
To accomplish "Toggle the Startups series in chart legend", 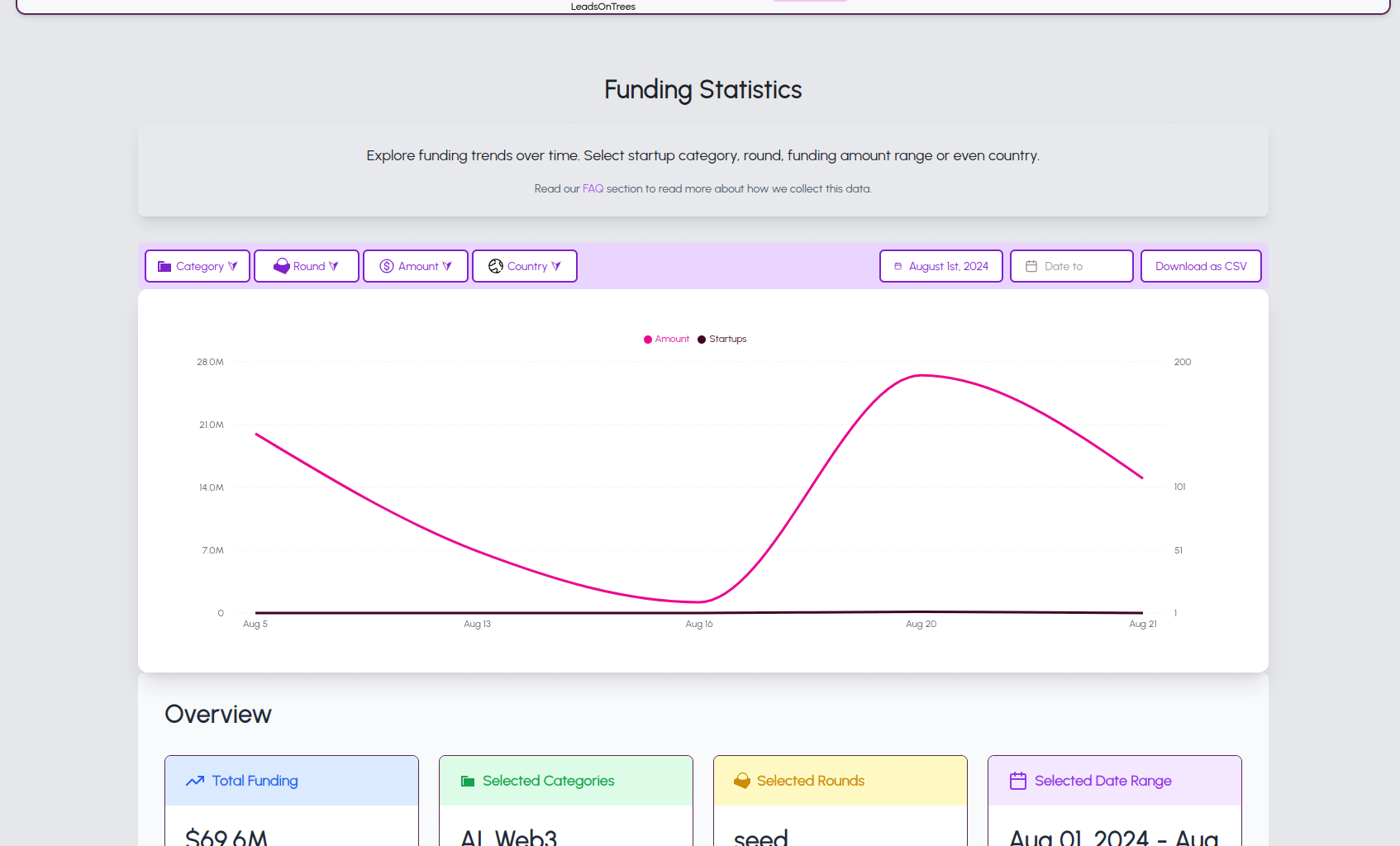I will (x=721, y=339).
